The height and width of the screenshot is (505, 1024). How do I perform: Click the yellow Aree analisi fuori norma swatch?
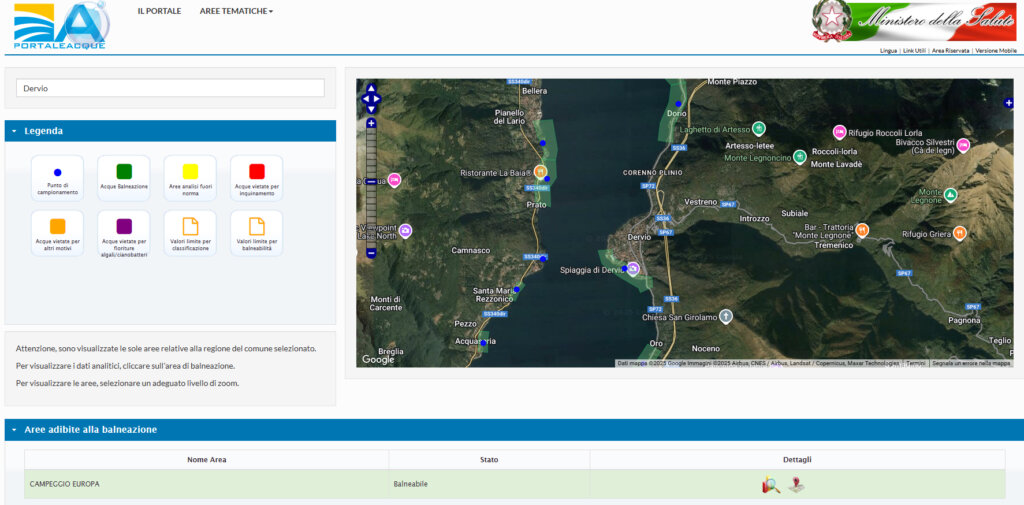pos(190,171)
